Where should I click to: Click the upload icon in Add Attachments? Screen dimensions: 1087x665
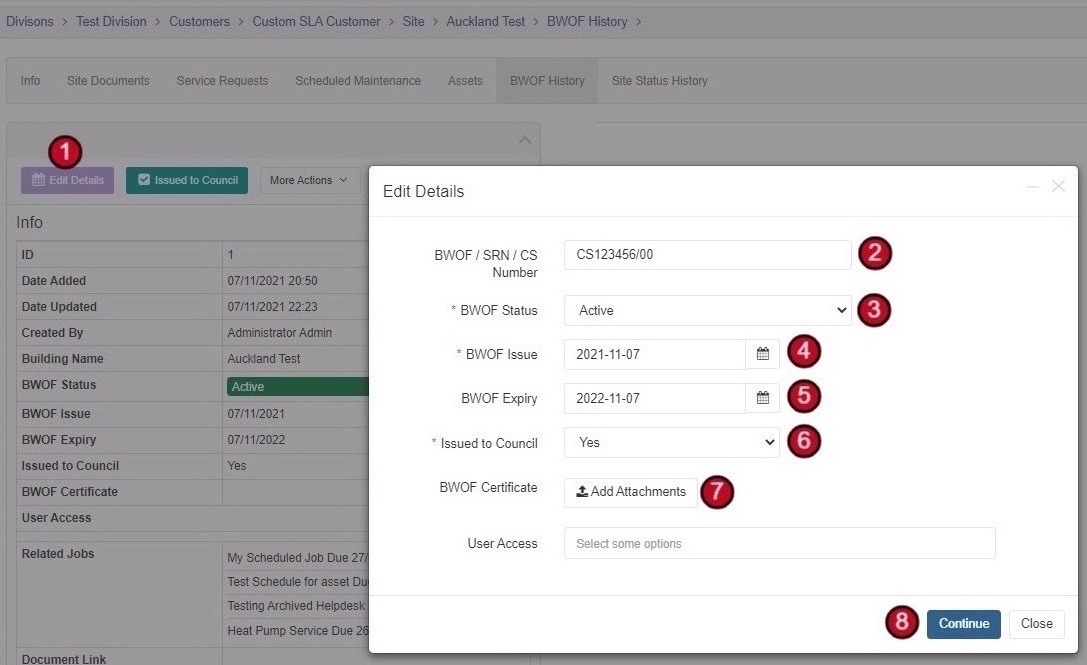pyautogui.click(x=582, y=491)
